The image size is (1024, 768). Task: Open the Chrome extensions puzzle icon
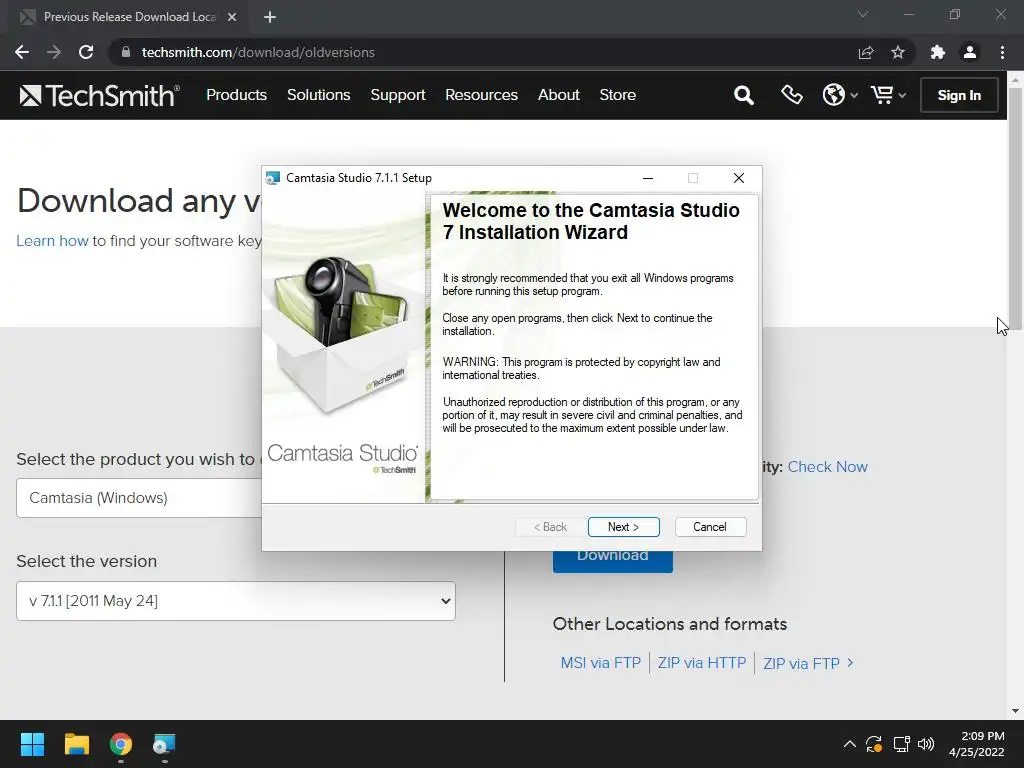tap(938, 52)
